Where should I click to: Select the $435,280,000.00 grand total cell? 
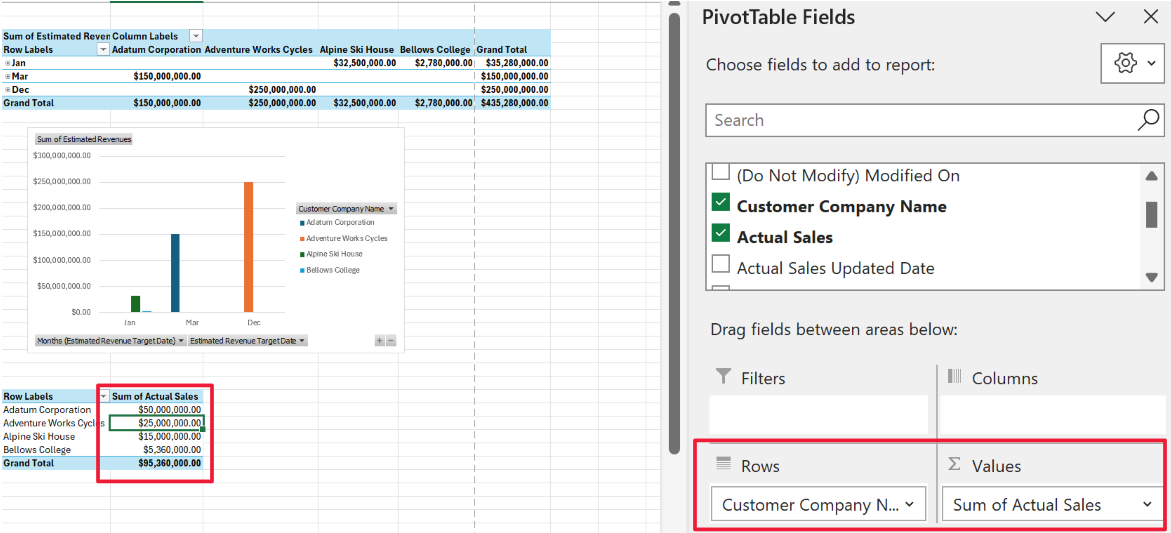pyautogui.click(x=512, y=104)
